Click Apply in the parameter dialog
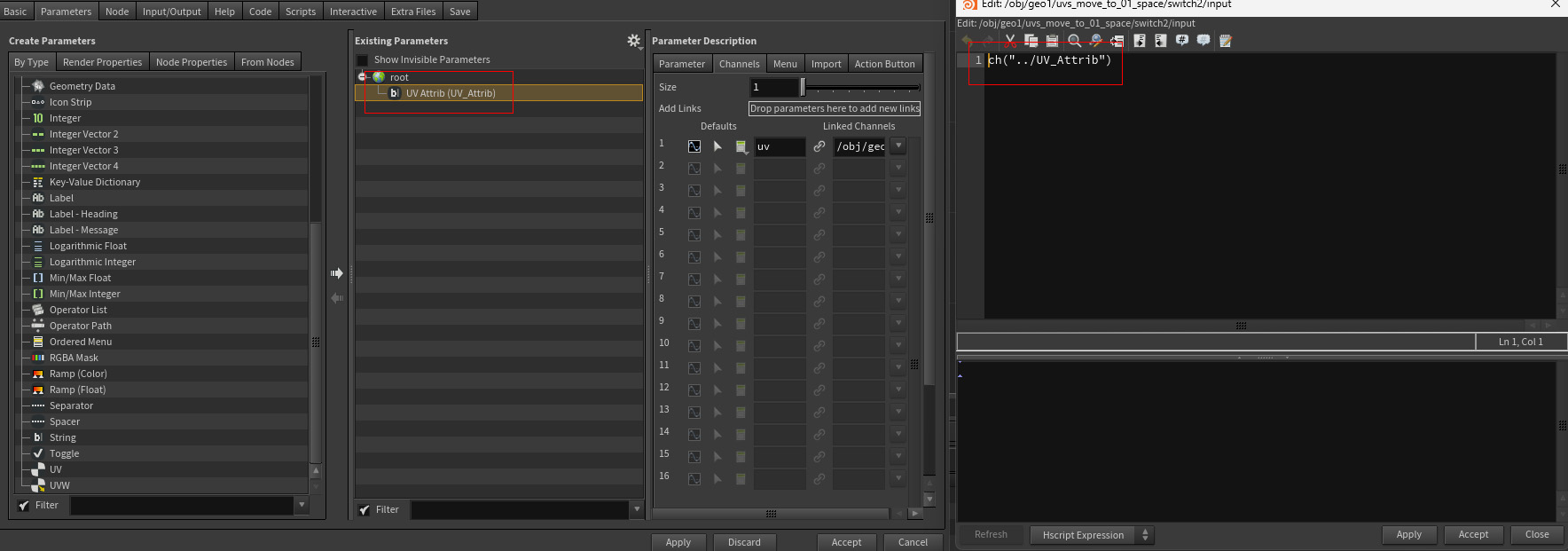 point(678,542)
